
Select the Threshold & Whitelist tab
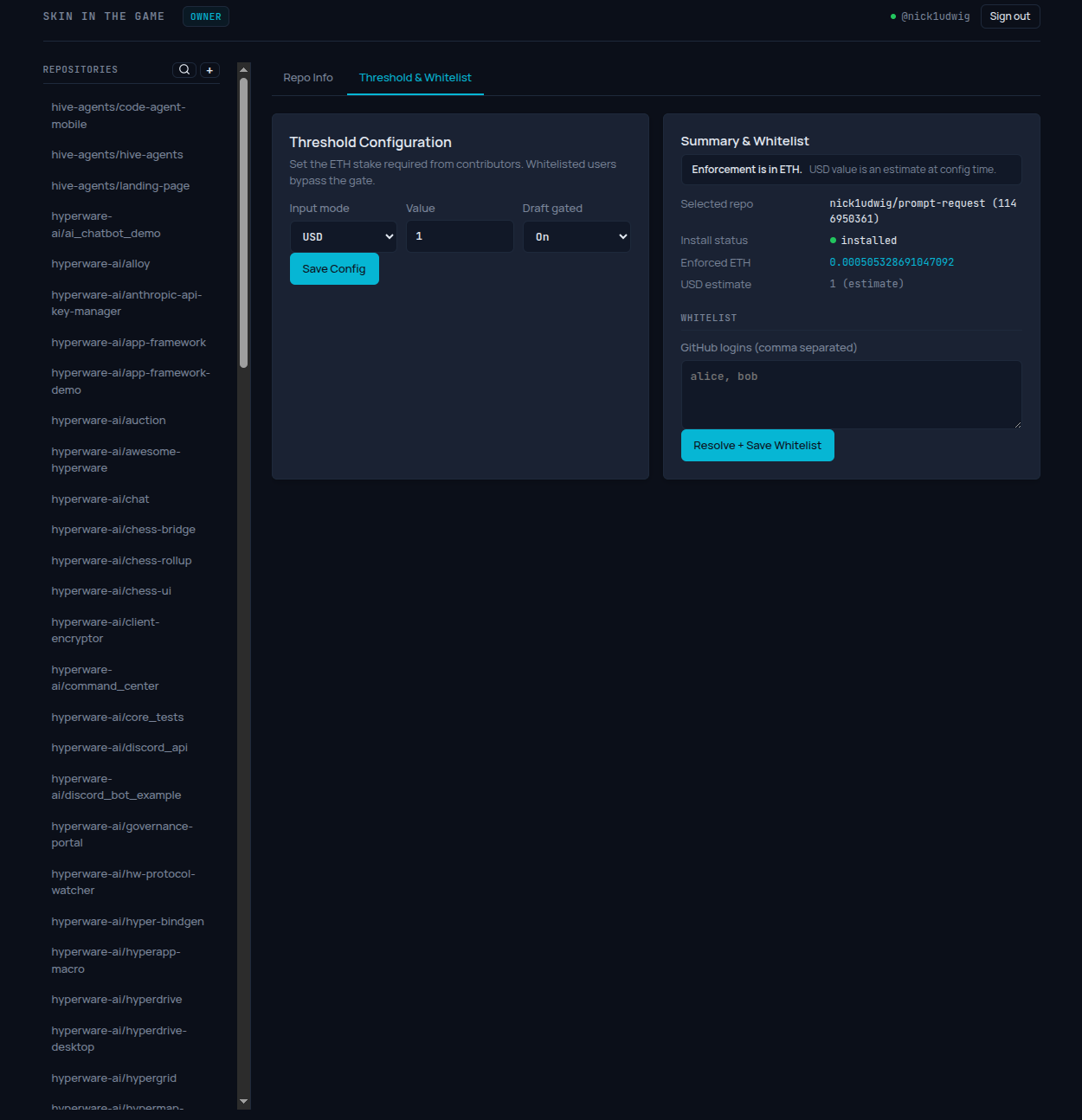click(x=415, y=78)
